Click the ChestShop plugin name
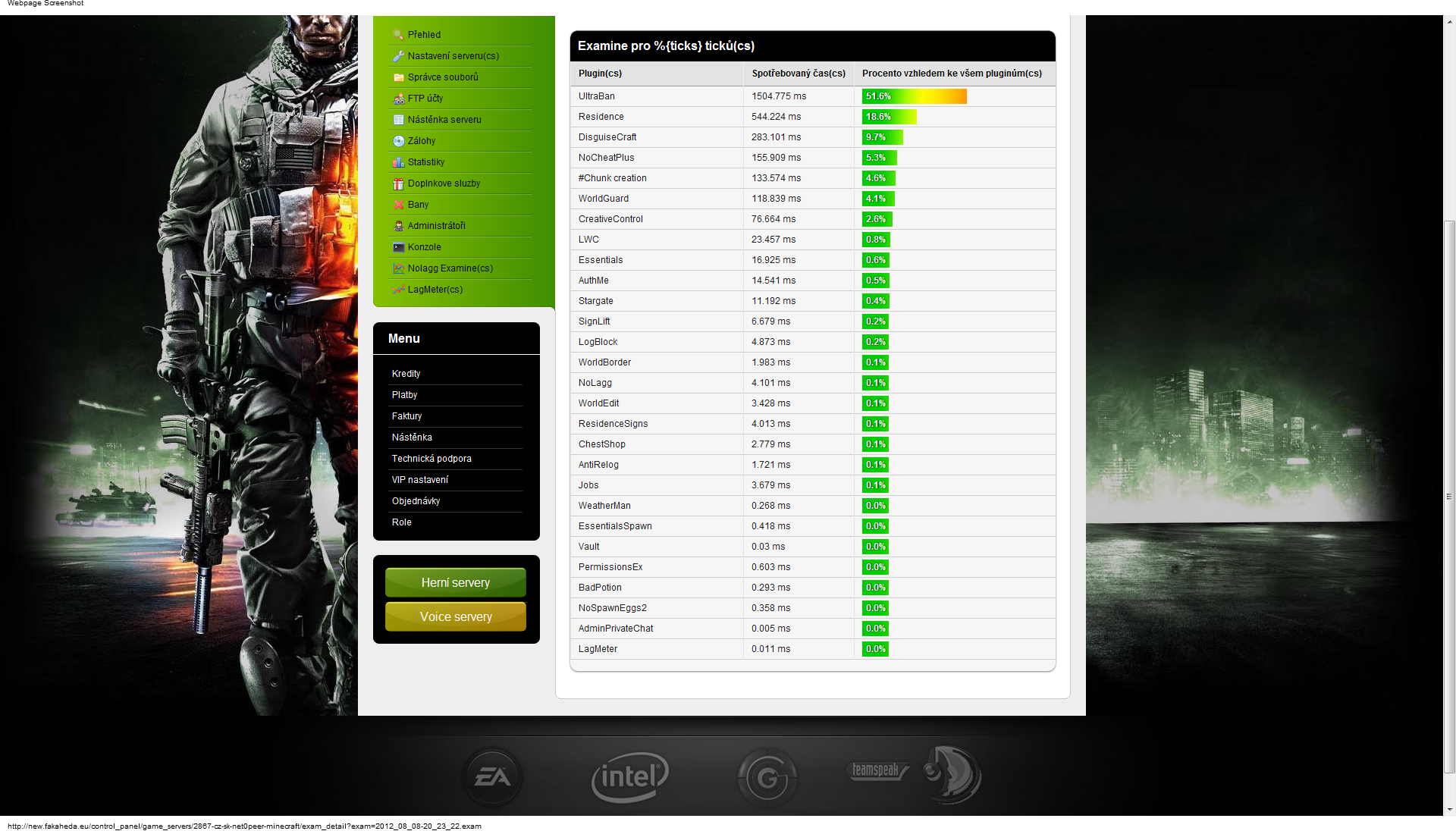The image size is (1456, 831). point(601,444)
